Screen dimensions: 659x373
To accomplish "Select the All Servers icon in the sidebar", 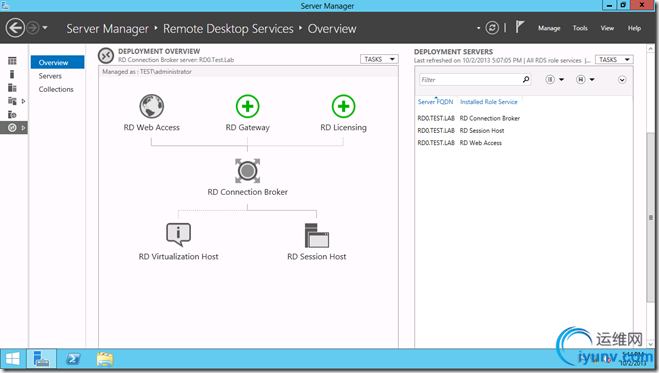I will click(12, 88).
